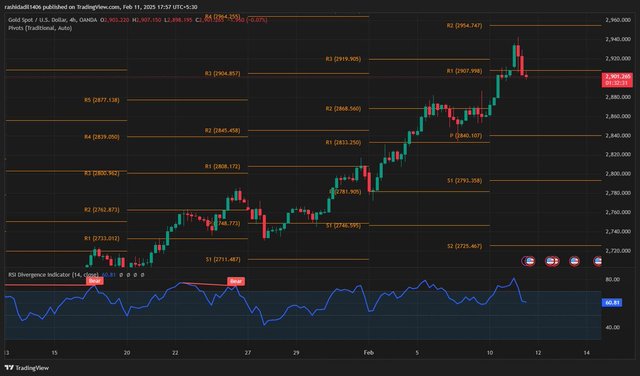Click date label 15 on the time axis

[54, 353]
